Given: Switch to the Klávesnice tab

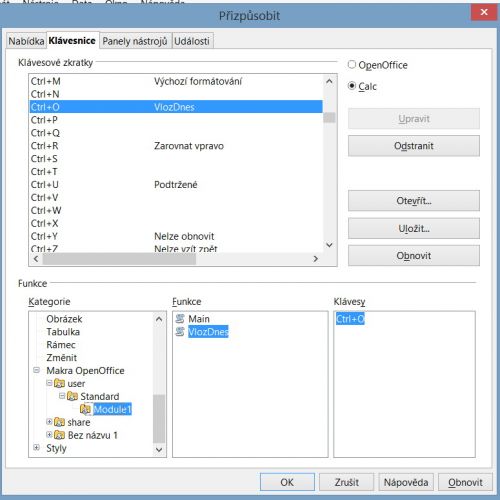Looking at the screenshot, I should click(72, 41).
